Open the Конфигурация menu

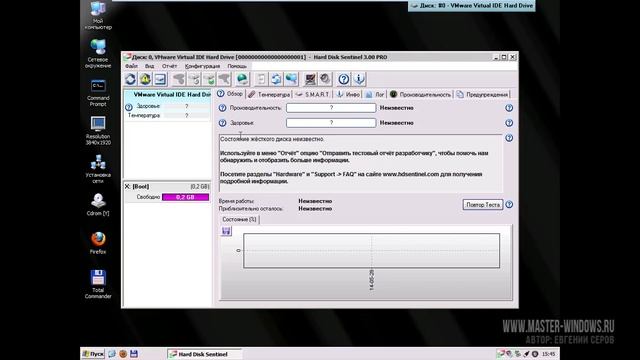[x=202, y=66]
